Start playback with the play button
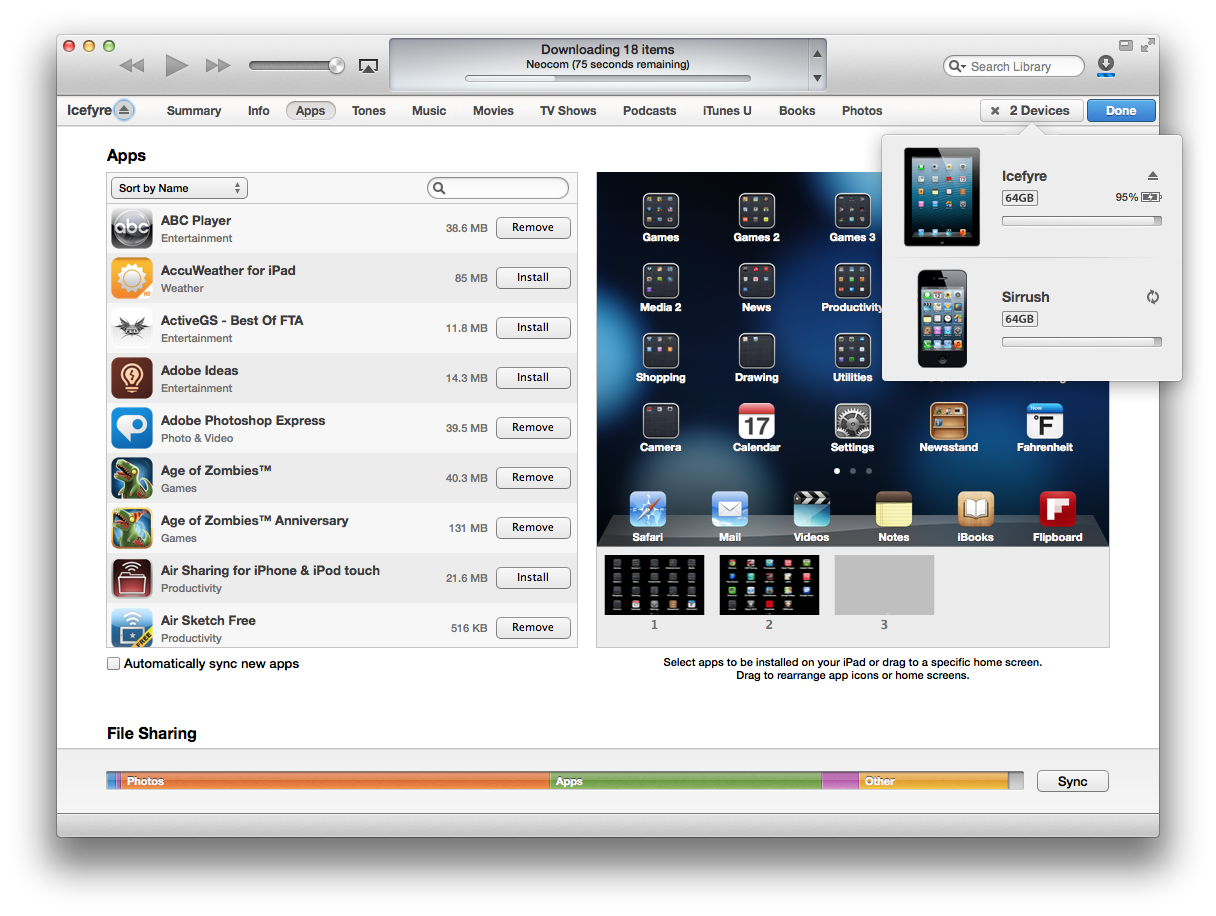 177,66
